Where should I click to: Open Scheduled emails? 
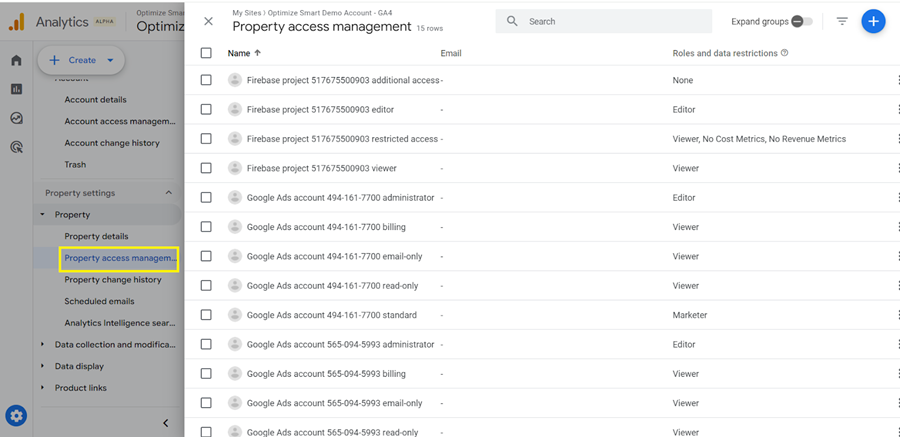point(99,301)
